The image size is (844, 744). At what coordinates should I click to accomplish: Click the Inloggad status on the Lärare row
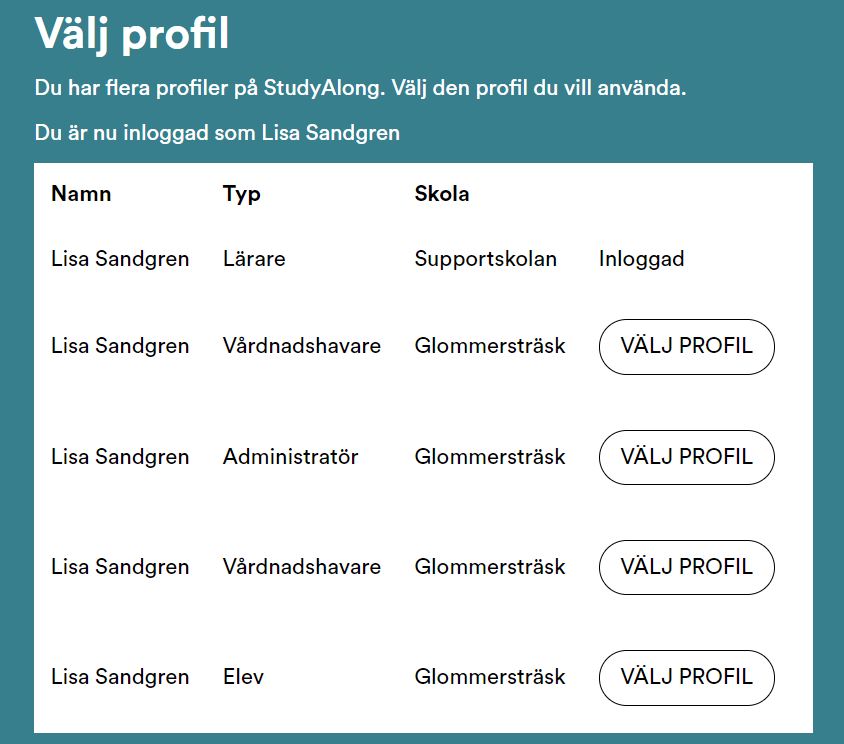pos(642,259)
